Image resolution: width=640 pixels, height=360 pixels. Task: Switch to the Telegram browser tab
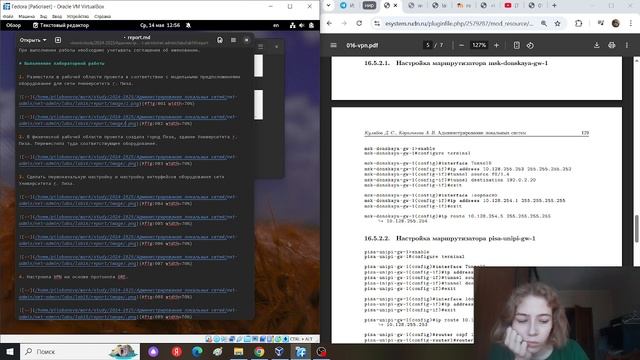point(347,5)
